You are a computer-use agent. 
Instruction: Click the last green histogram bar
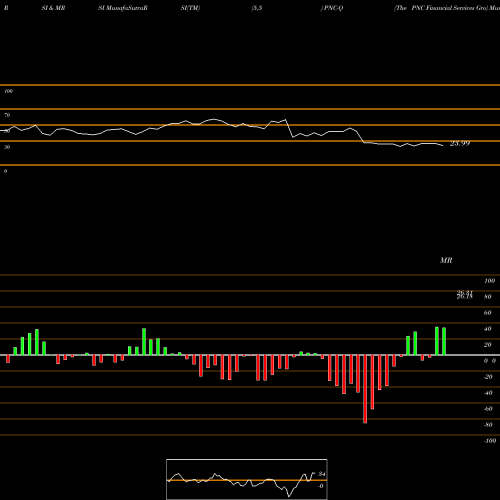pos(444,341)
